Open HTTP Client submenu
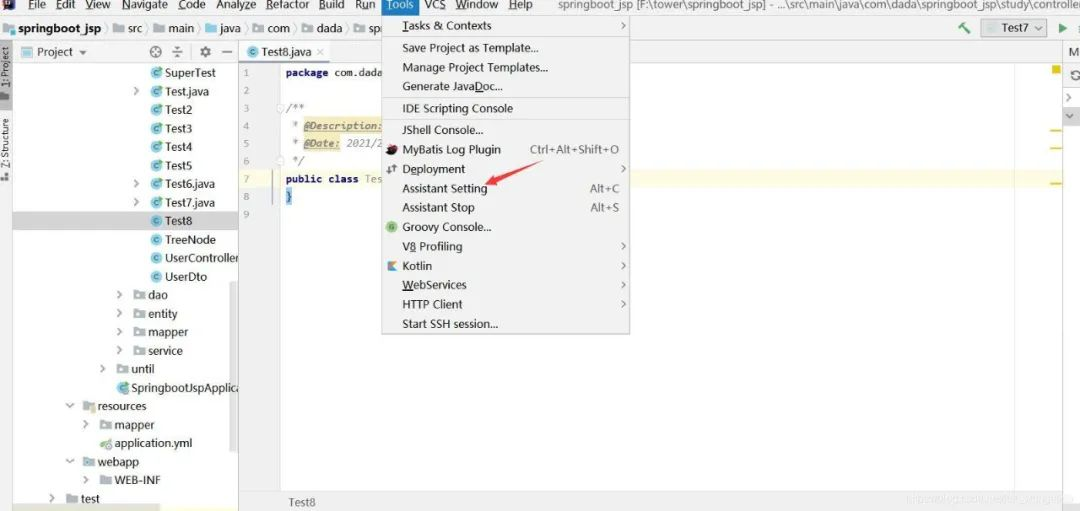This screenshot has width=1080, height=511. click(x=506, y=304)
